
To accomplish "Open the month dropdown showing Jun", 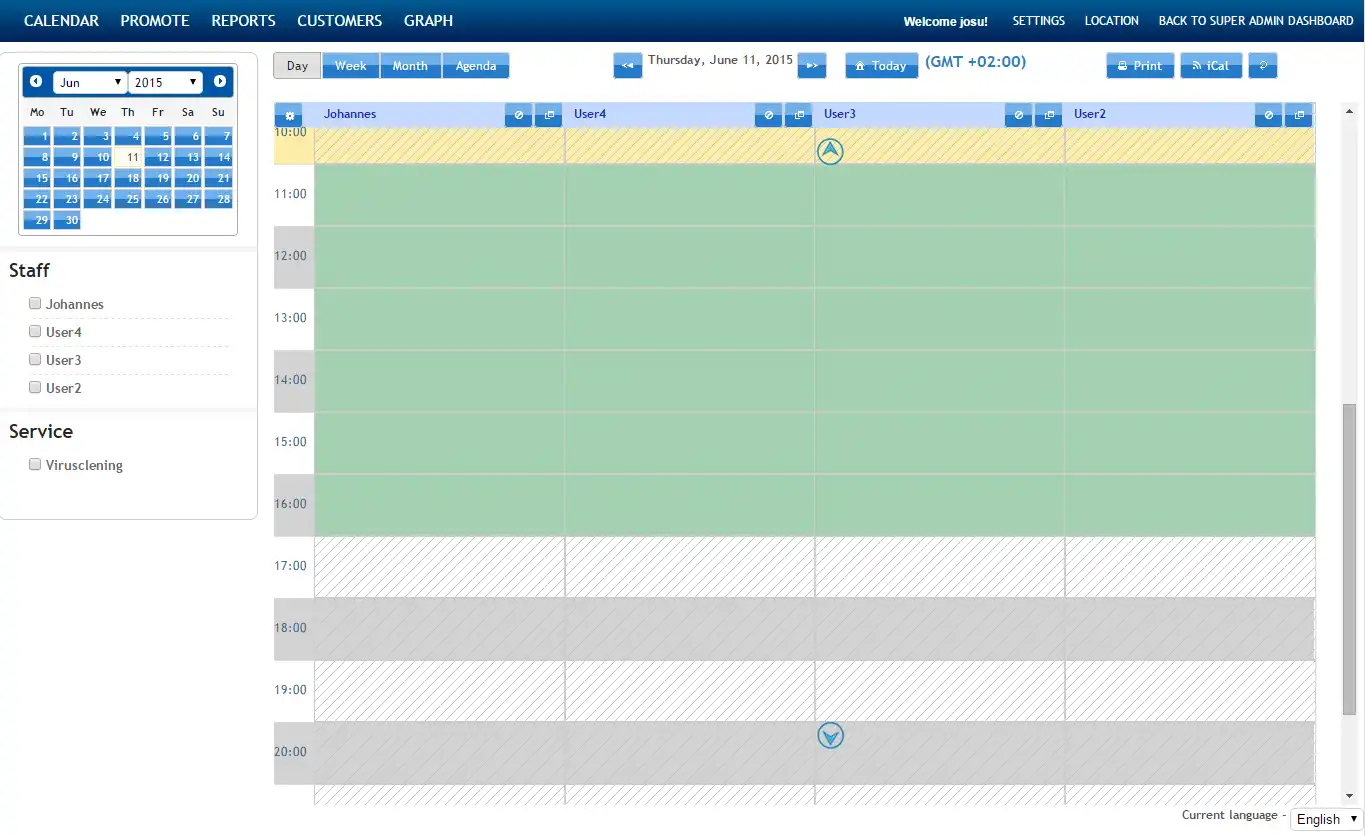I will point(90,82).
